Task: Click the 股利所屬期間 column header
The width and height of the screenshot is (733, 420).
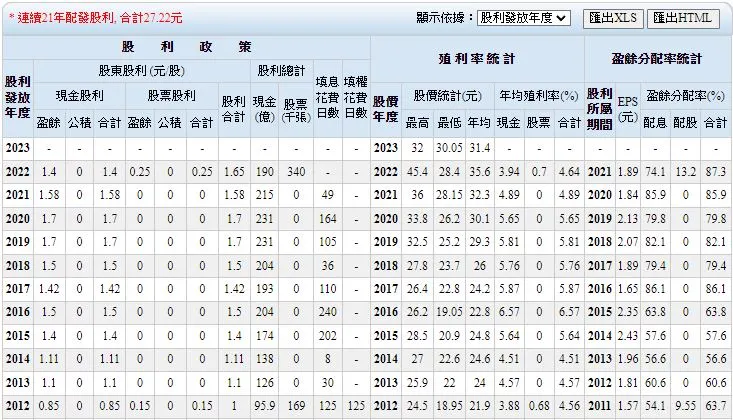Action: tap(600, 109)
